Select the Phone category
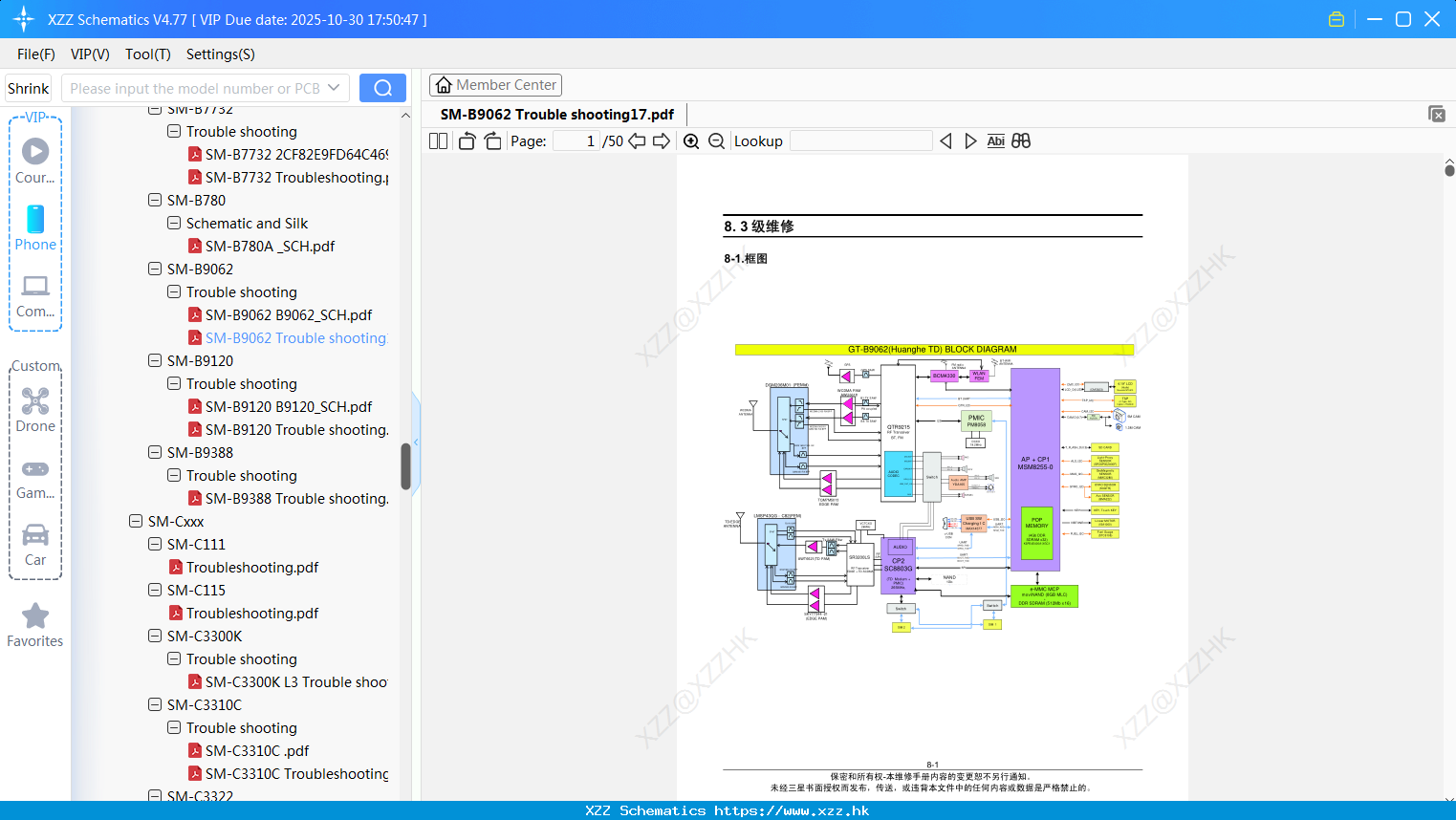 pos(35,227)
